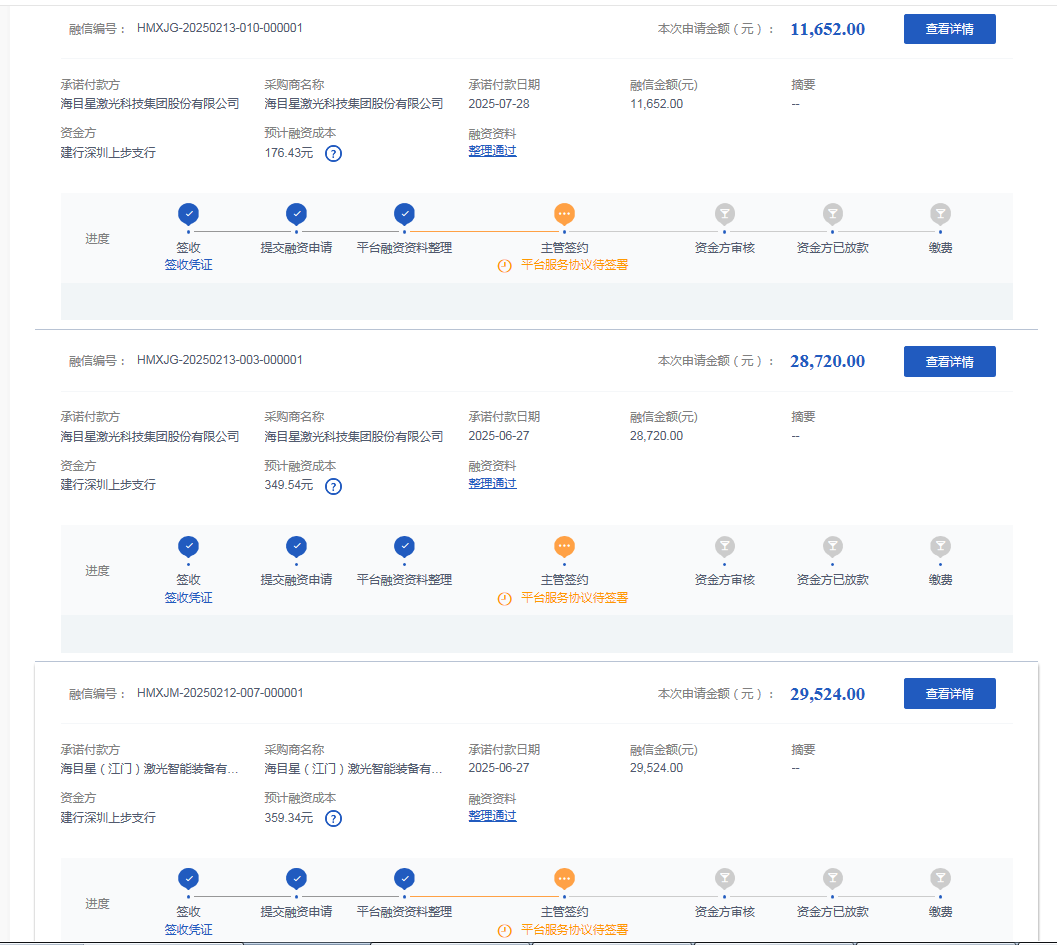The width and height of the screenshot is (1057, 945).
Task: Open 查看详情 for the 29,524.00 application
Action: 949,694
